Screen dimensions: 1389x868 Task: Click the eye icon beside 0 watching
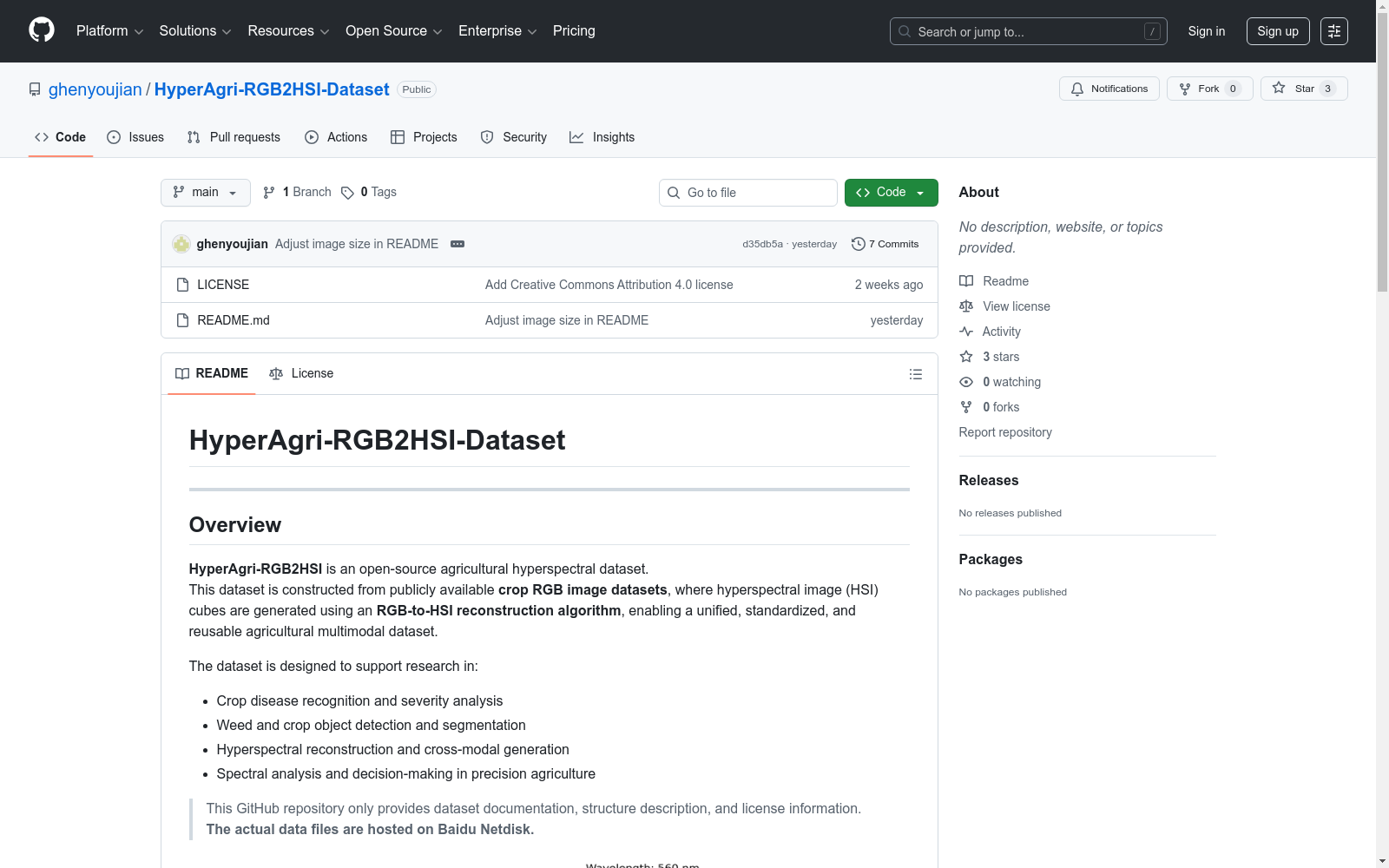pyautogui.click(x=966, y=382)
